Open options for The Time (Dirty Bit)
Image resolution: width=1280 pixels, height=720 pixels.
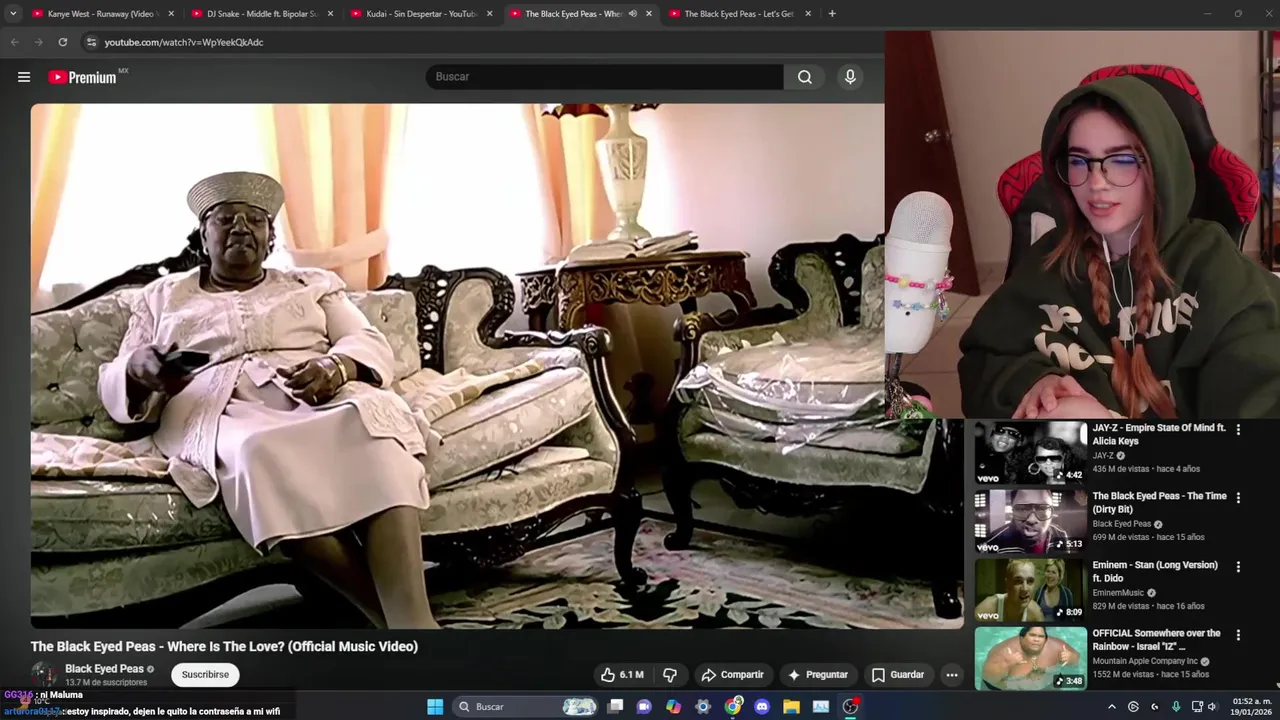[1238, 497]
